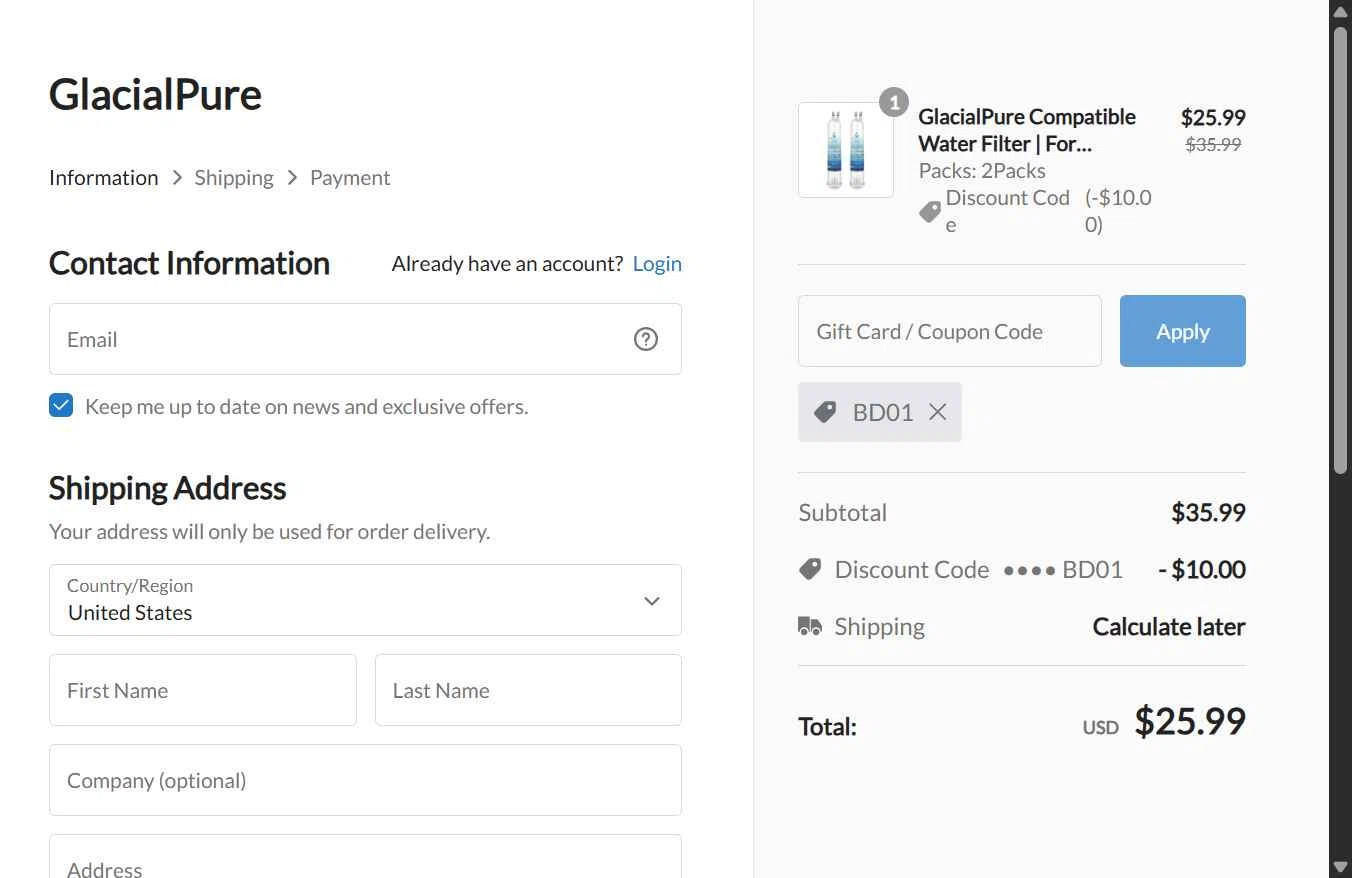Image resolution: width=1352 pixels, height=878 pixels.
Task: Click the shipping truck icon
Action: click(810, 627)
